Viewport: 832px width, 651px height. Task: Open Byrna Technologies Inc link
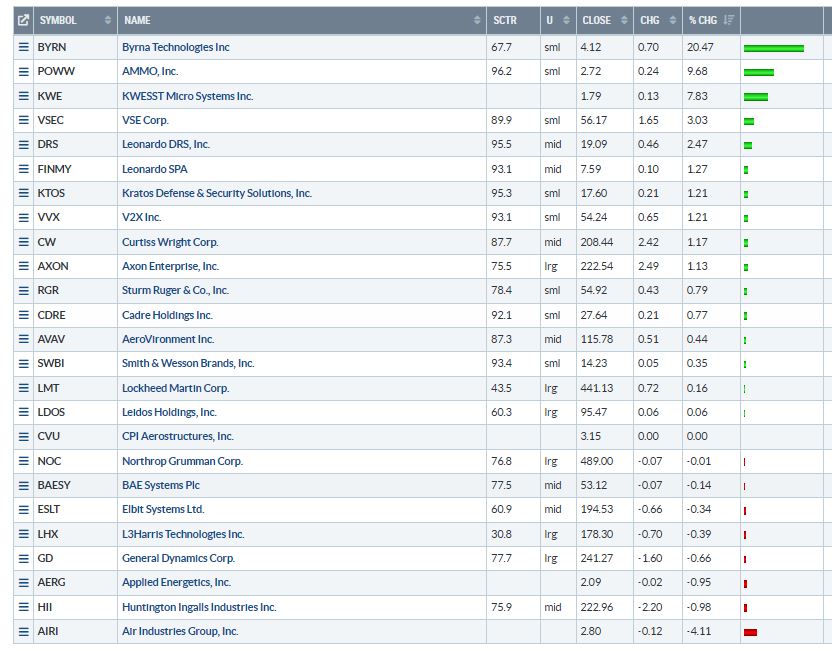[x=176, y=47]
